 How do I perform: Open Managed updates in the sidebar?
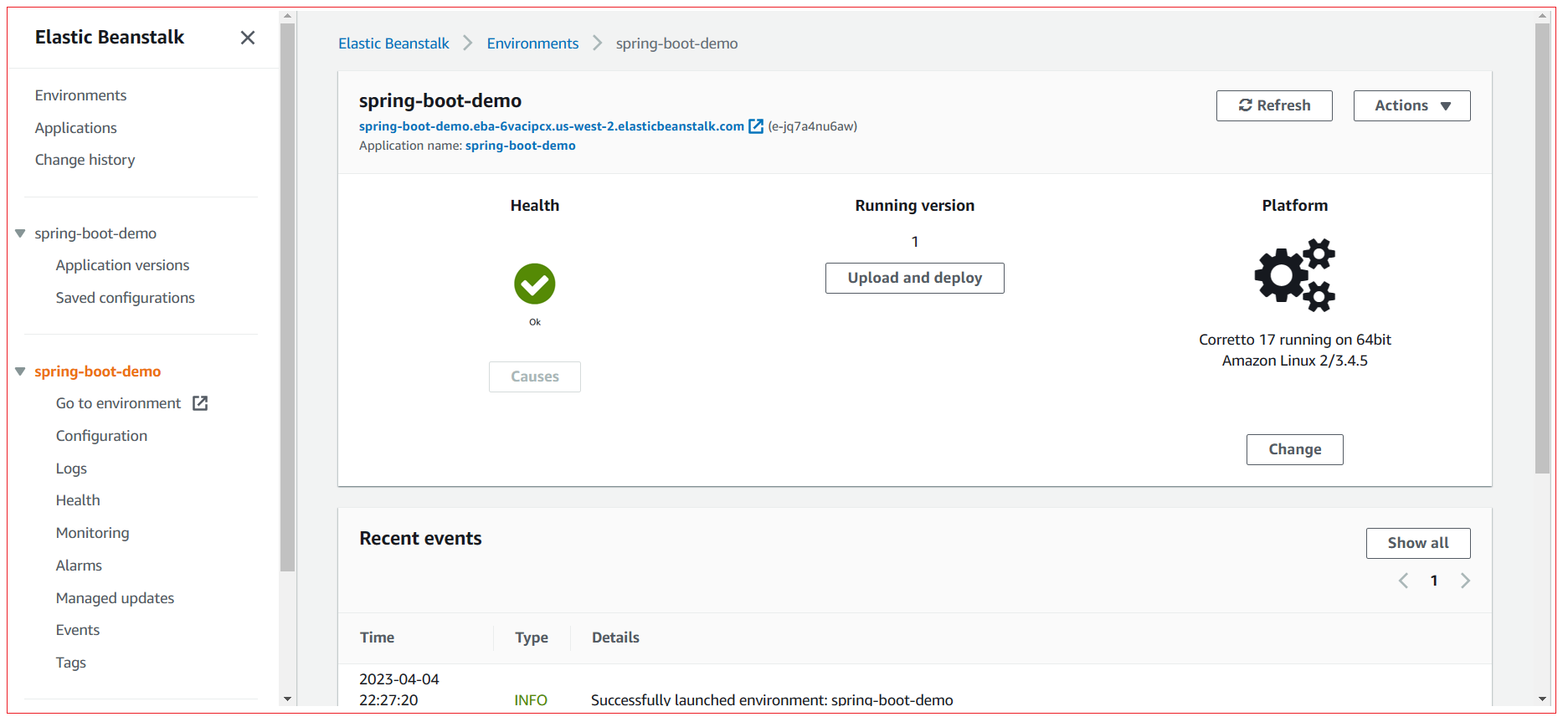pyautogui.click(x=115, y=598)
